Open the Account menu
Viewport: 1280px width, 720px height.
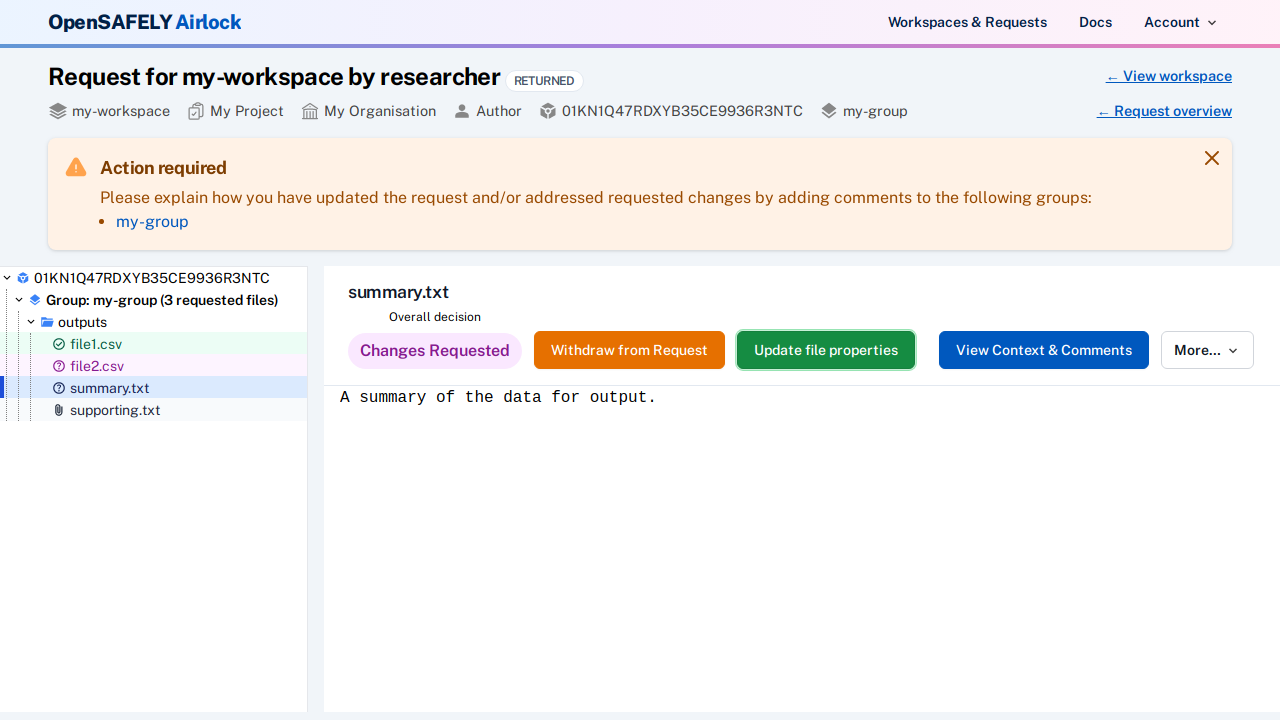click(1180, 22)
